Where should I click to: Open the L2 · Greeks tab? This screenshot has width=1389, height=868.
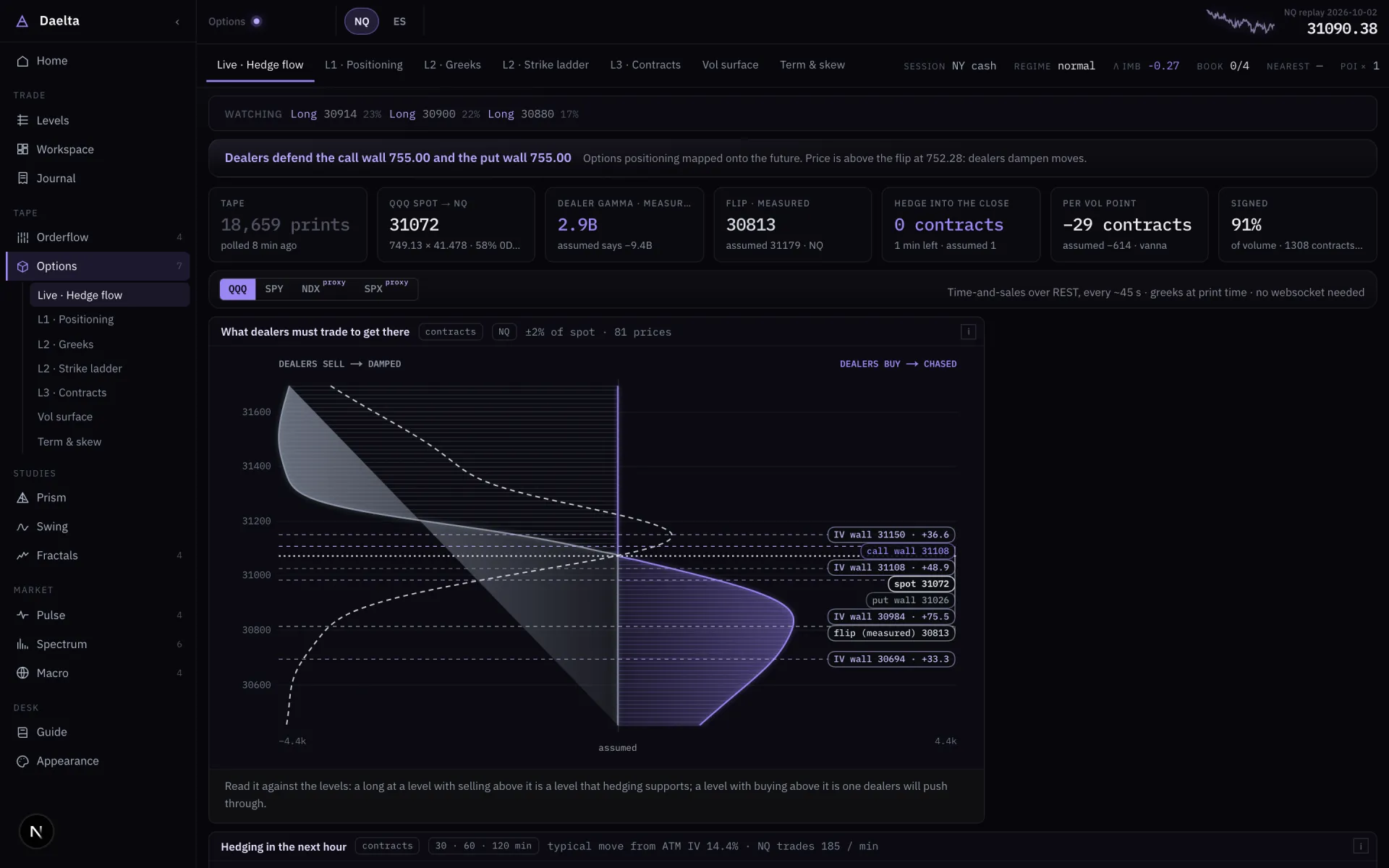[452, 65]
